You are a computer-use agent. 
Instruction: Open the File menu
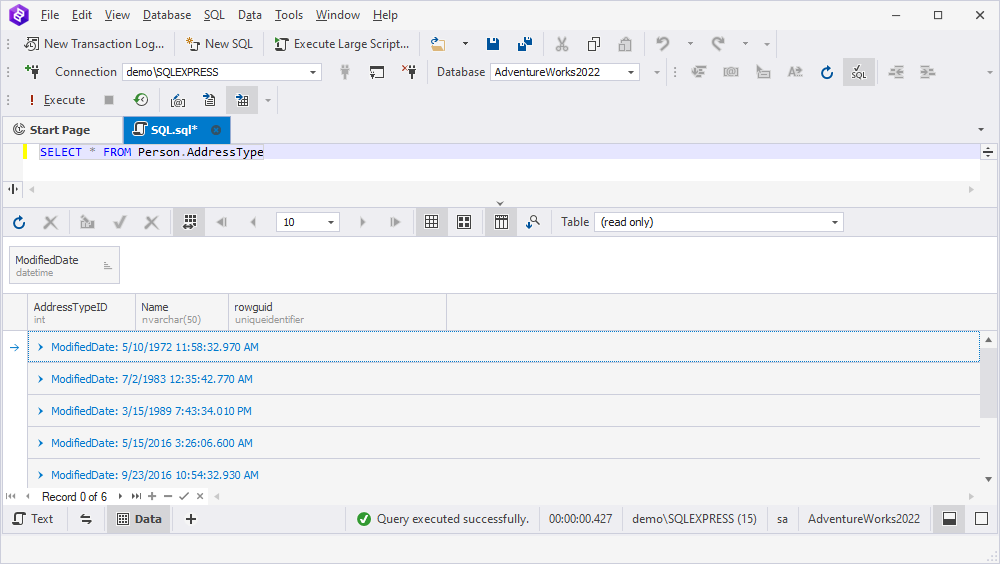tap(50, 15)
